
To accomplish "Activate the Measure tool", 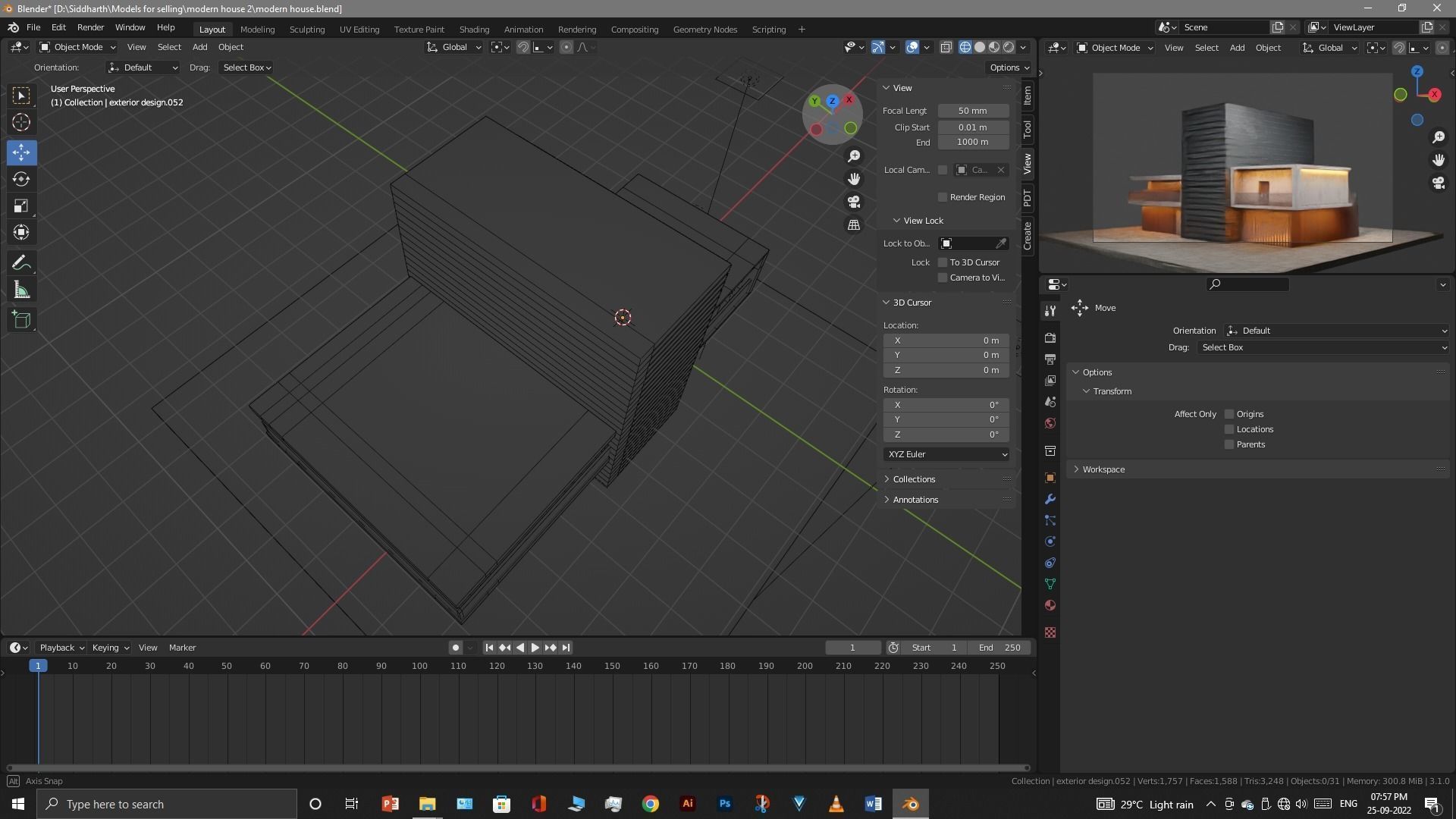I will 21,290.
